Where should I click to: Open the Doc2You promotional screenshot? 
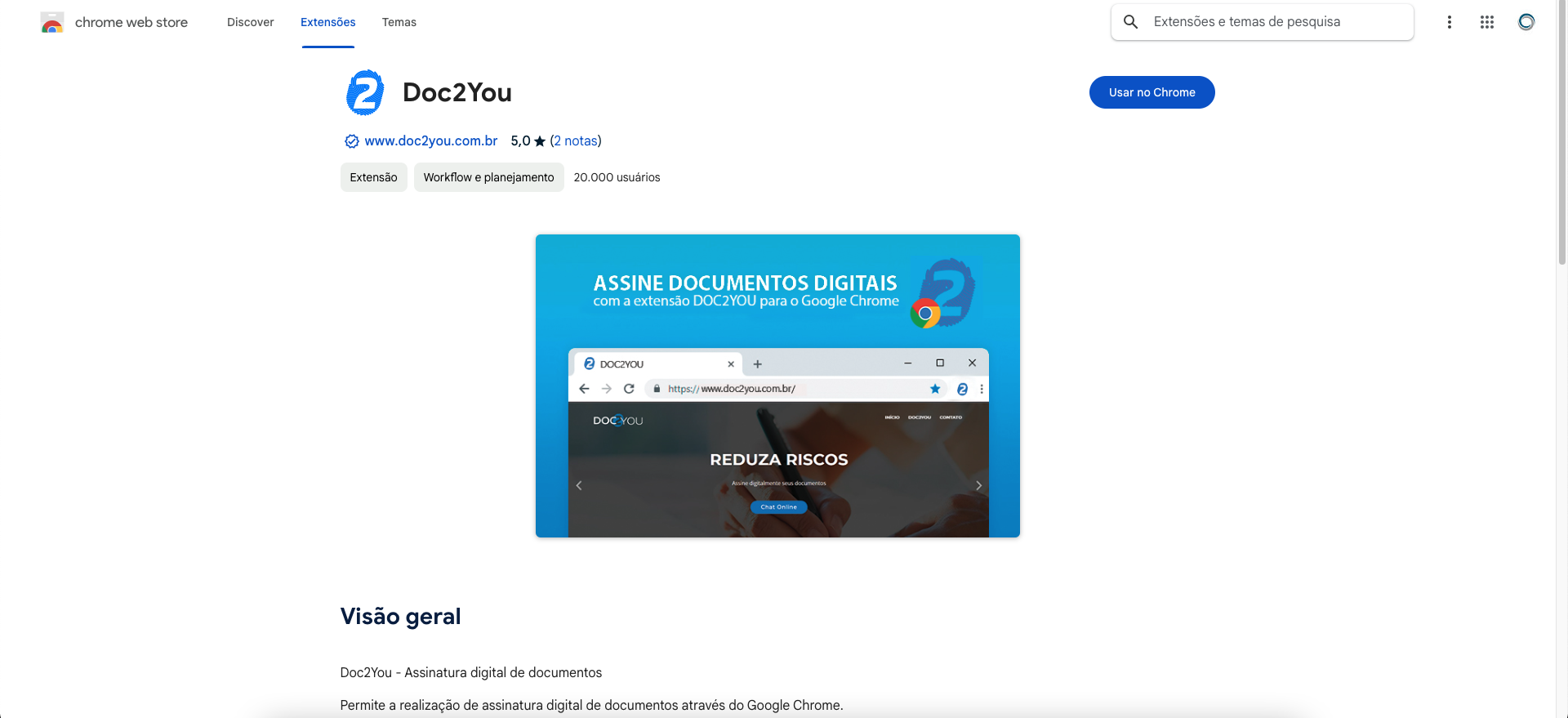tap(777, 386)
